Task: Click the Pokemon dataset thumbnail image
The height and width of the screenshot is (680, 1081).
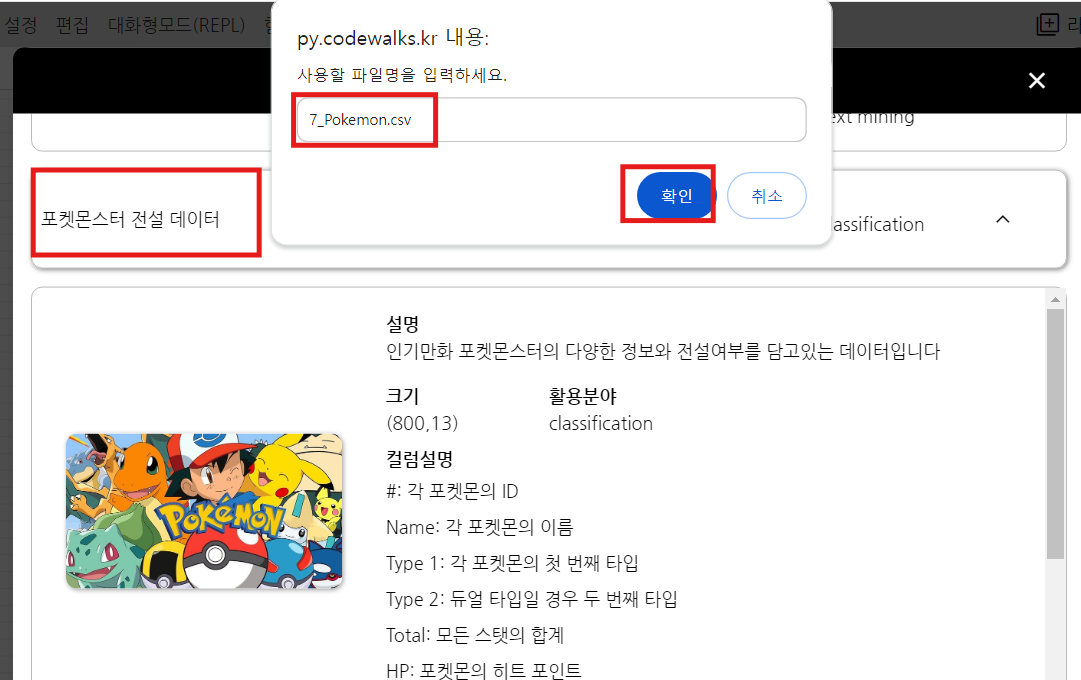Action: pos(204,511)
